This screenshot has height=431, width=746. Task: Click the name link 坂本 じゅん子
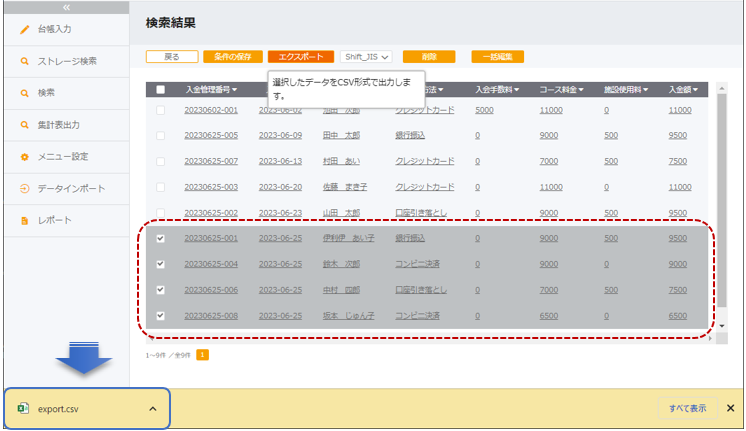[348, 315]
